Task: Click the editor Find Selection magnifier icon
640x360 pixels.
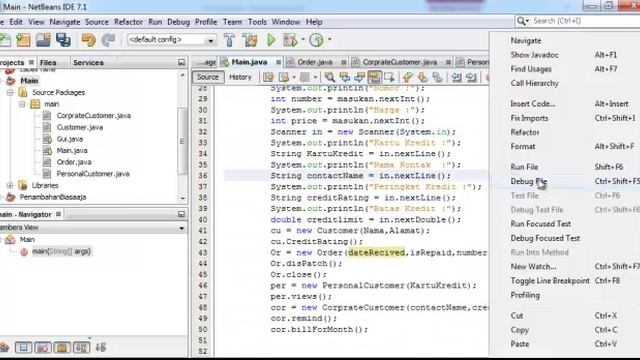Action: 329,77
